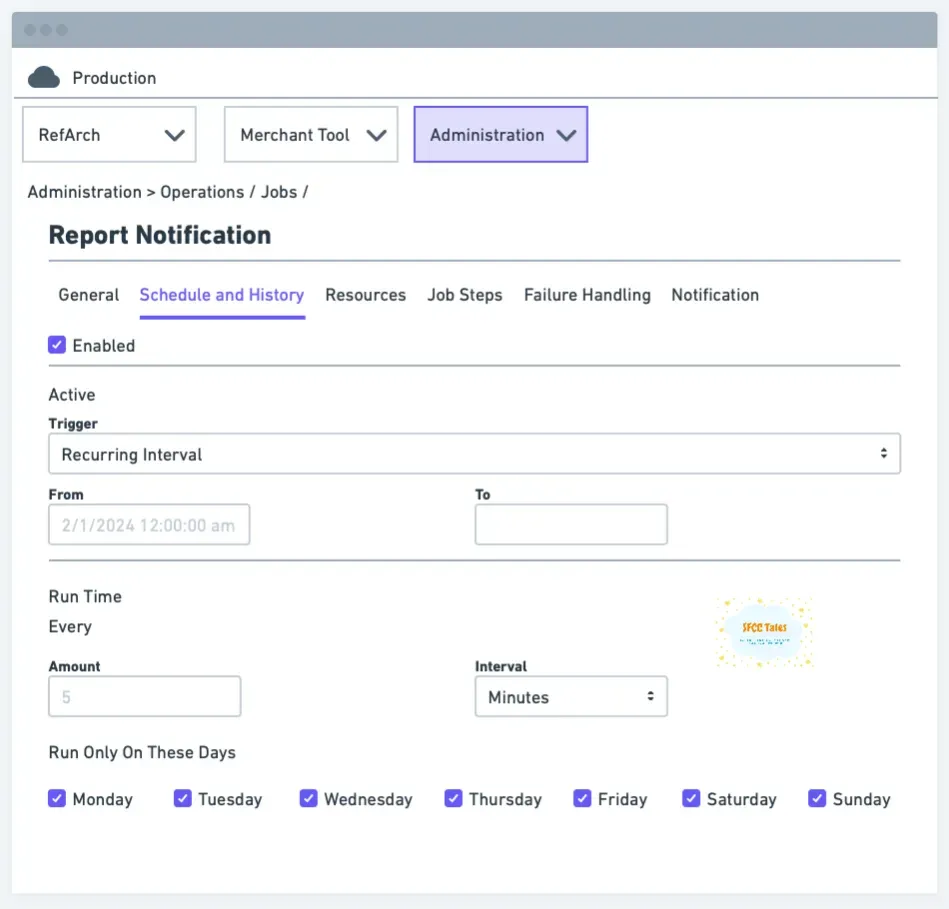Click the Operations breadcrumb link

click(x=202, y=192)
